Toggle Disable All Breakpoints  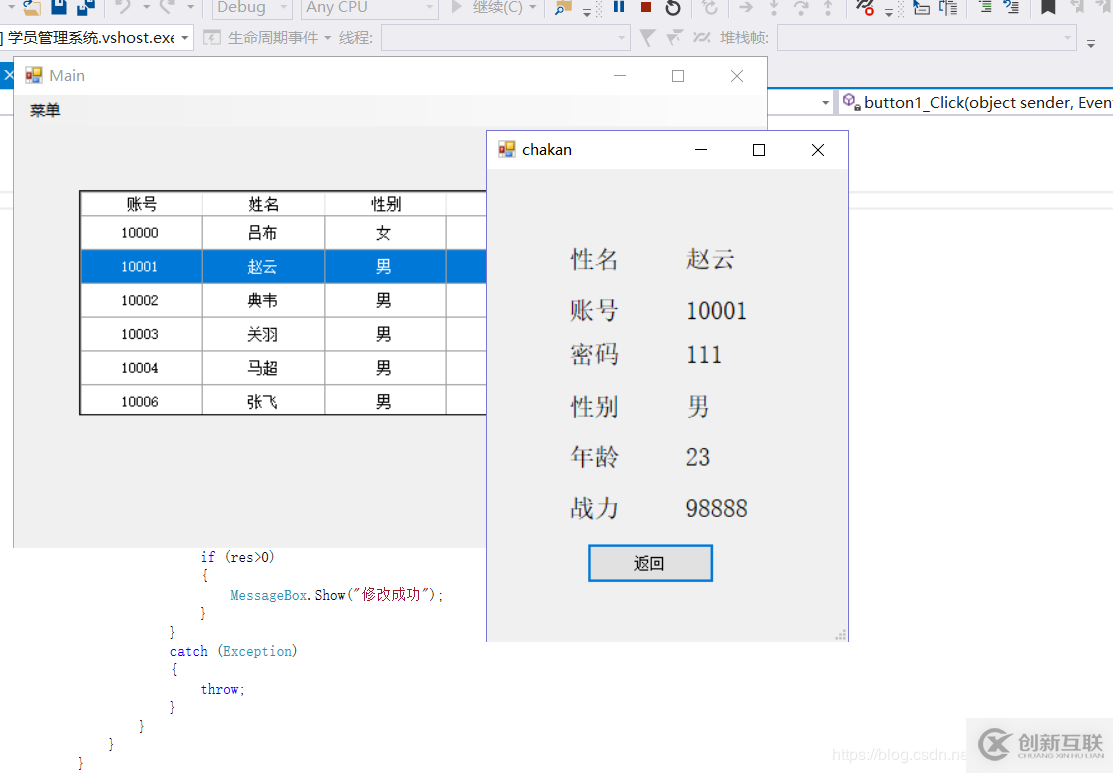pyautogui.click(x=862, y=8)
